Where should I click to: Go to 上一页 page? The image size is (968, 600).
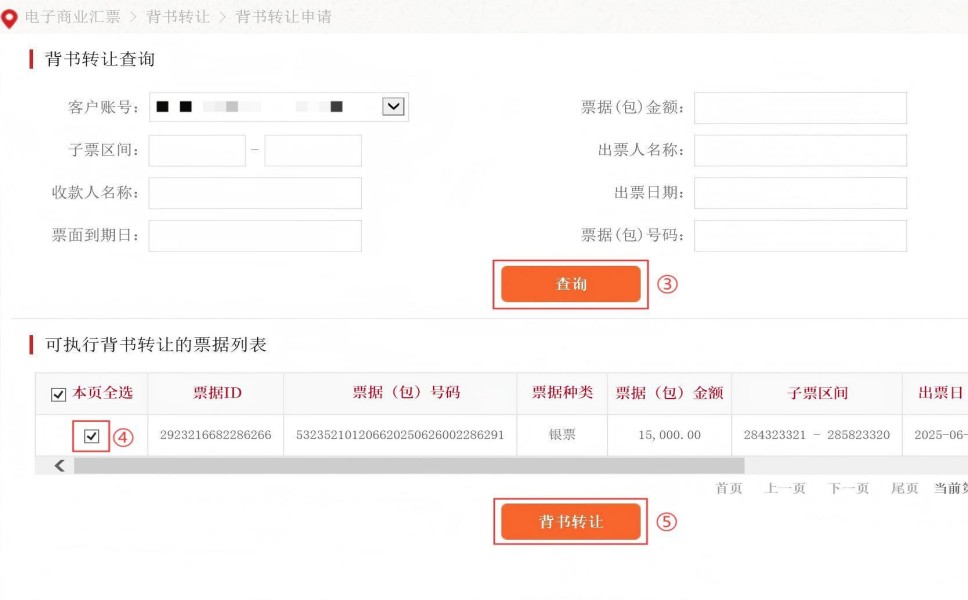785,488
